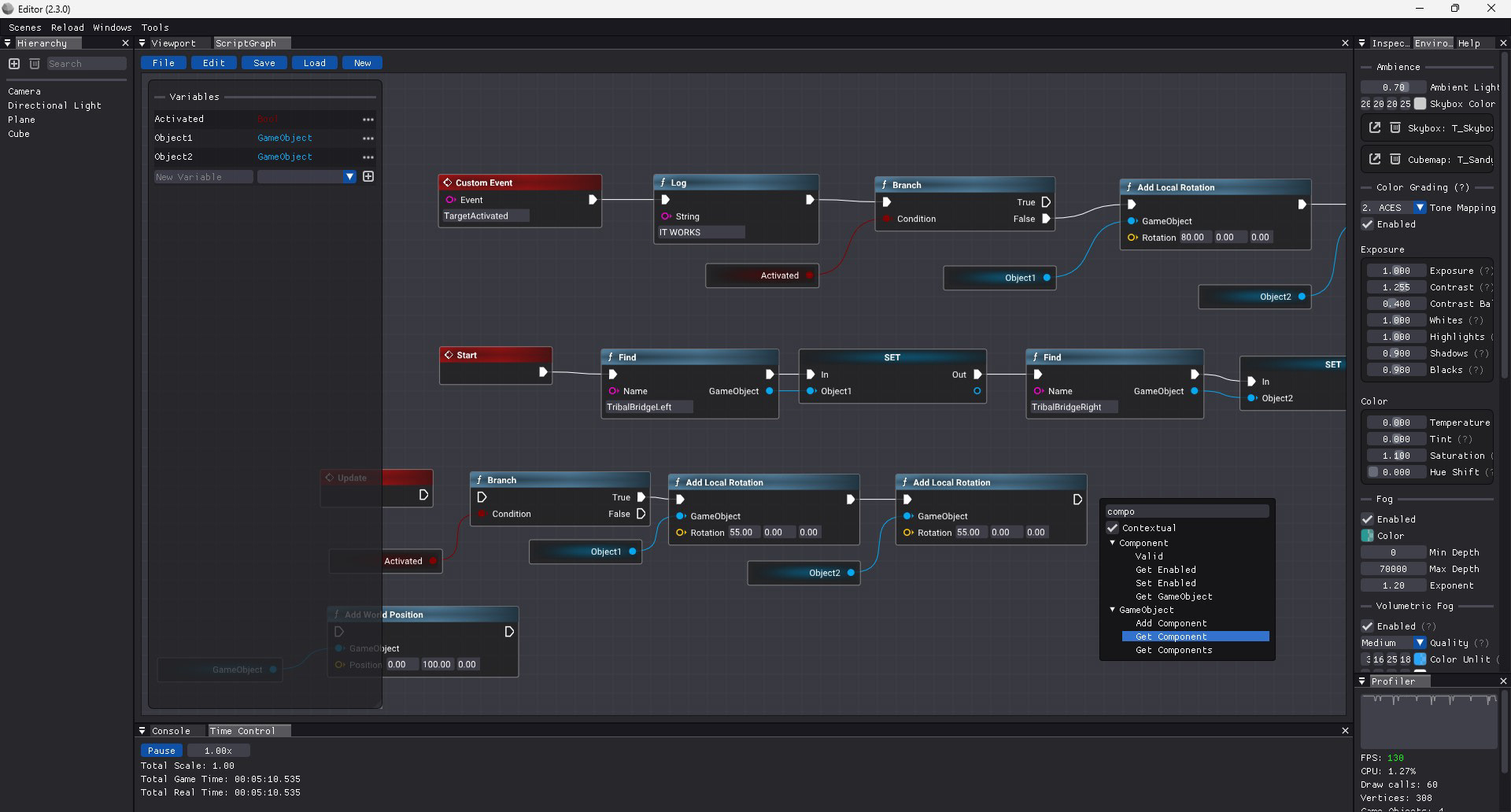The image size is (1511, 812).
Task: Switch to the Viewport tab
Action: 173,43
